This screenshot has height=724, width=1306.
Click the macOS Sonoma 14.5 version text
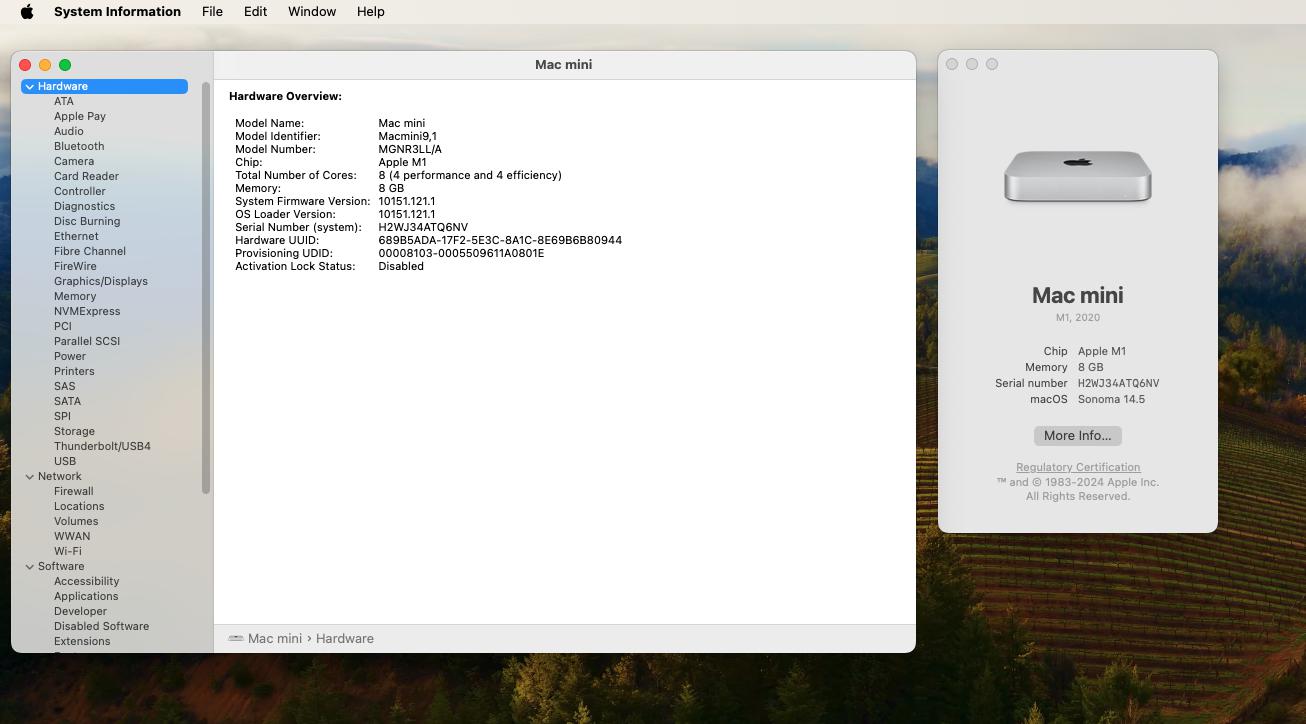coord(1111,399)
